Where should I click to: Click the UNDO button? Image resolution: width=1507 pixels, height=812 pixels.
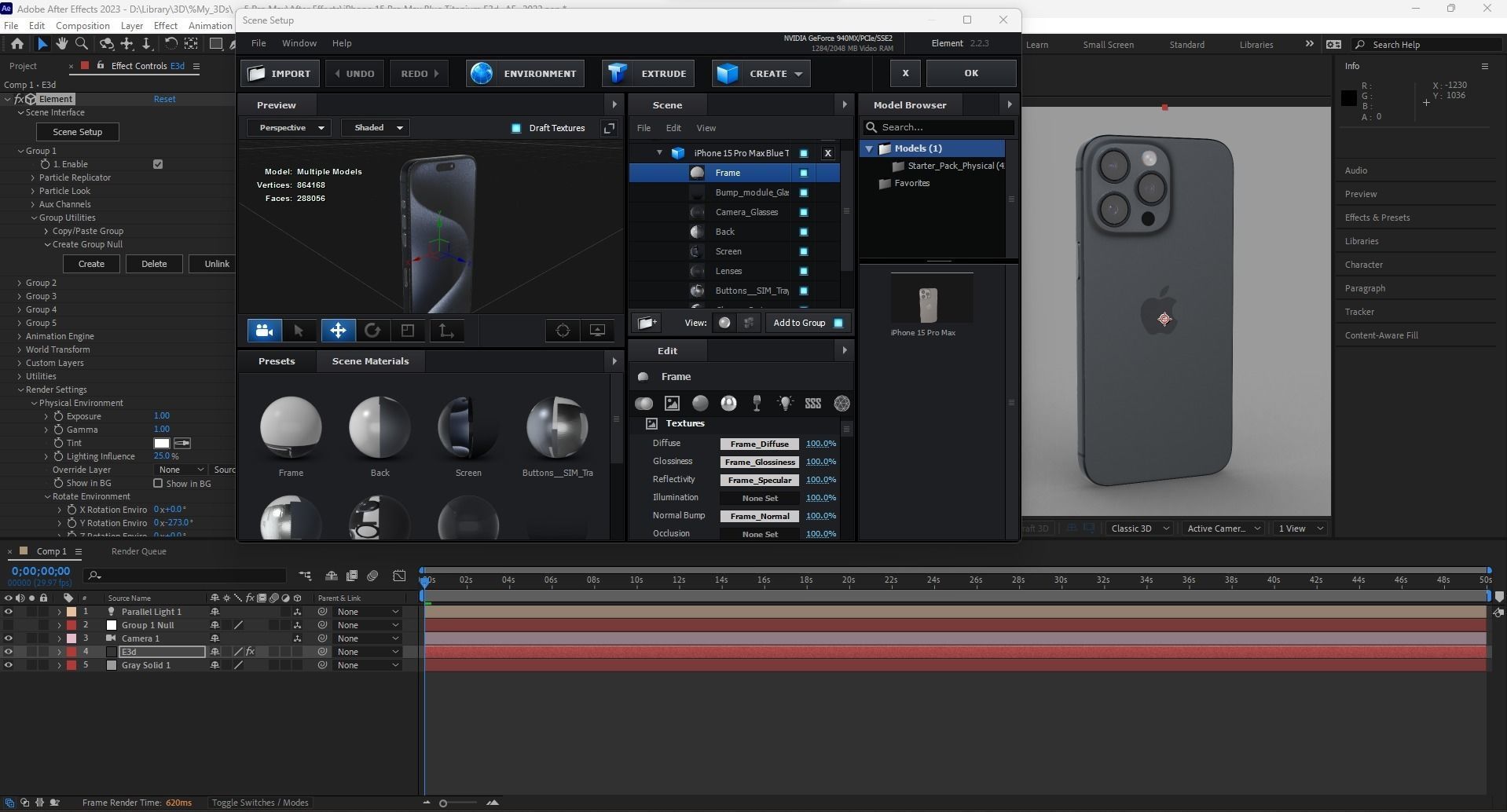(354, 74)
